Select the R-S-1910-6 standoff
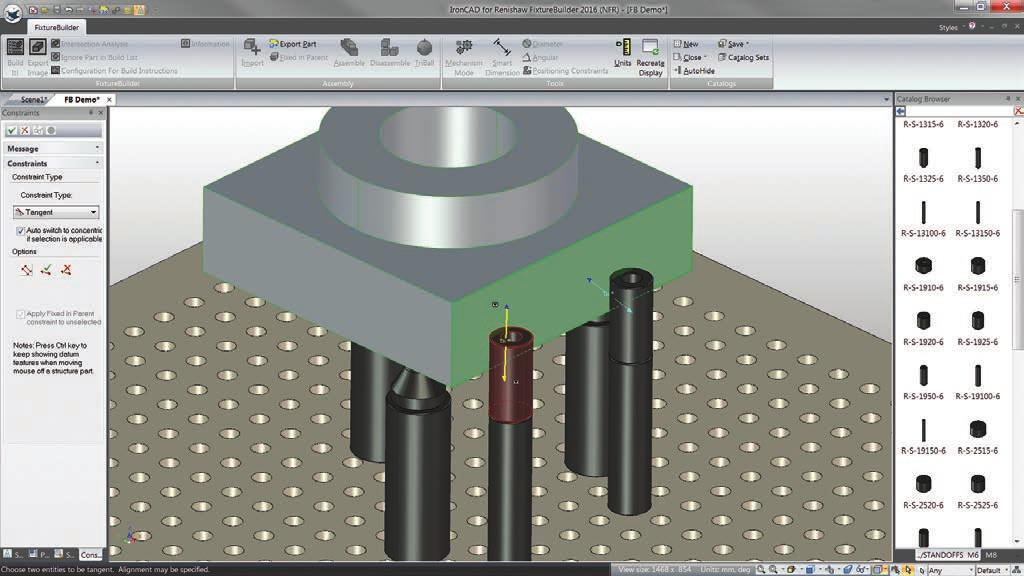The image size is (1024, 576). [923, 273]
